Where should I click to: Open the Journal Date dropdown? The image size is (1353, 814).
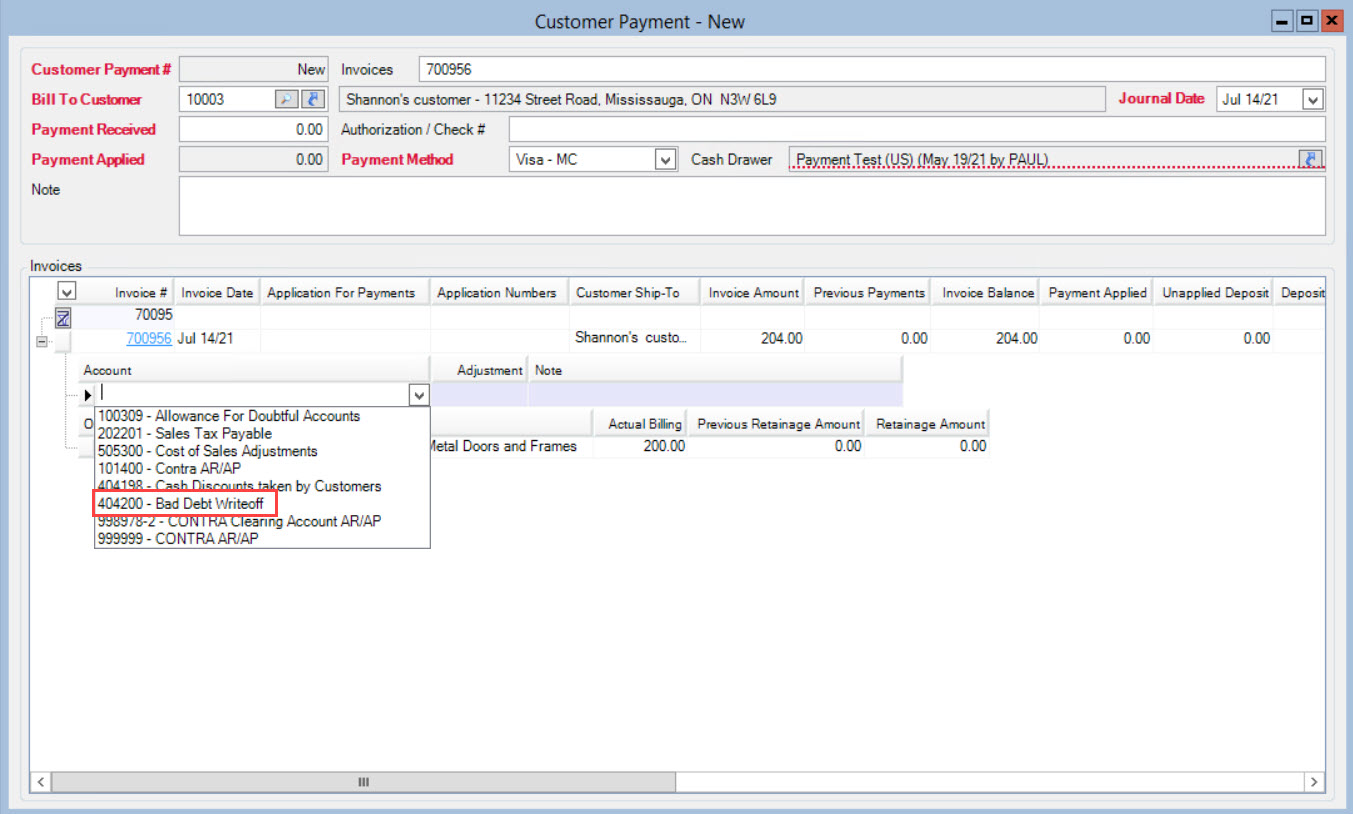click(x=1313, y=99)
